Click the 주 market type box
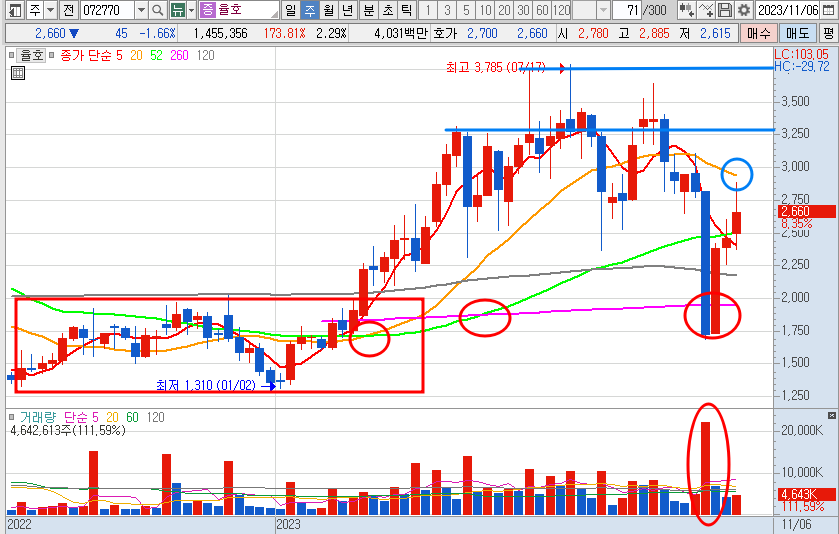 click(35, 10)
